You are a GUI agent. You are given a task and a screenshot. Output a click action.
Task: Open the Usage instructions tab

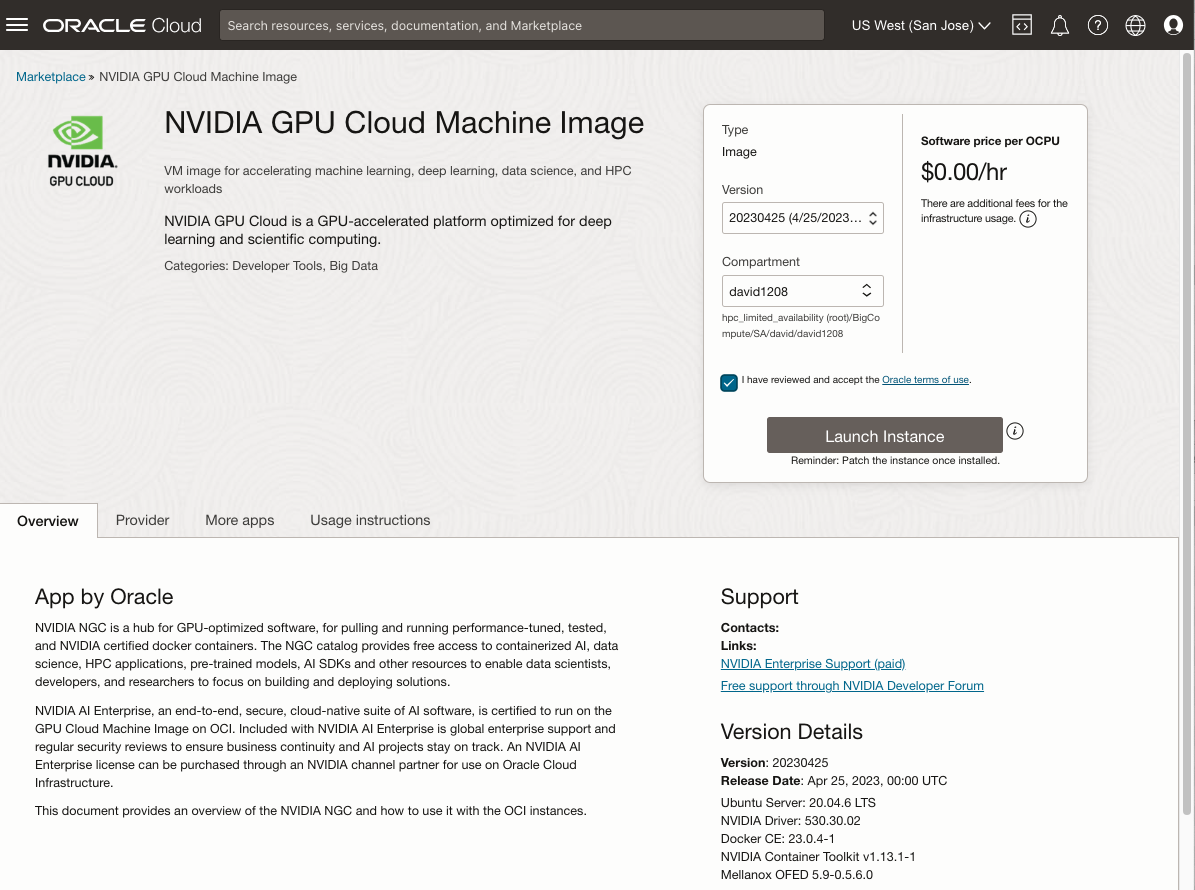tap(370, 520)
